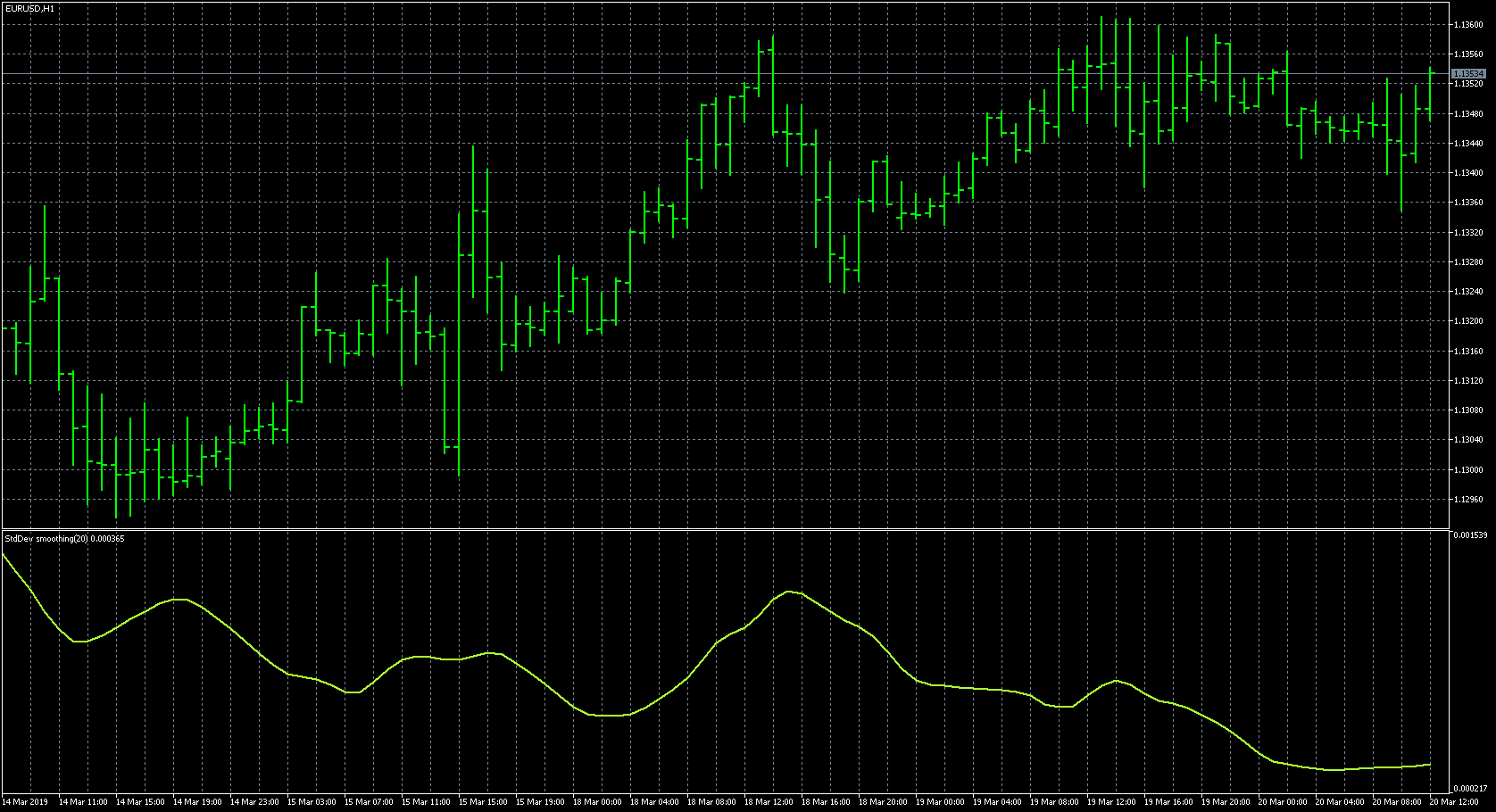Click the 18 Mar 00:00 time label
Viewport: 1496px width, 812px height.
[x=596, y=801]
